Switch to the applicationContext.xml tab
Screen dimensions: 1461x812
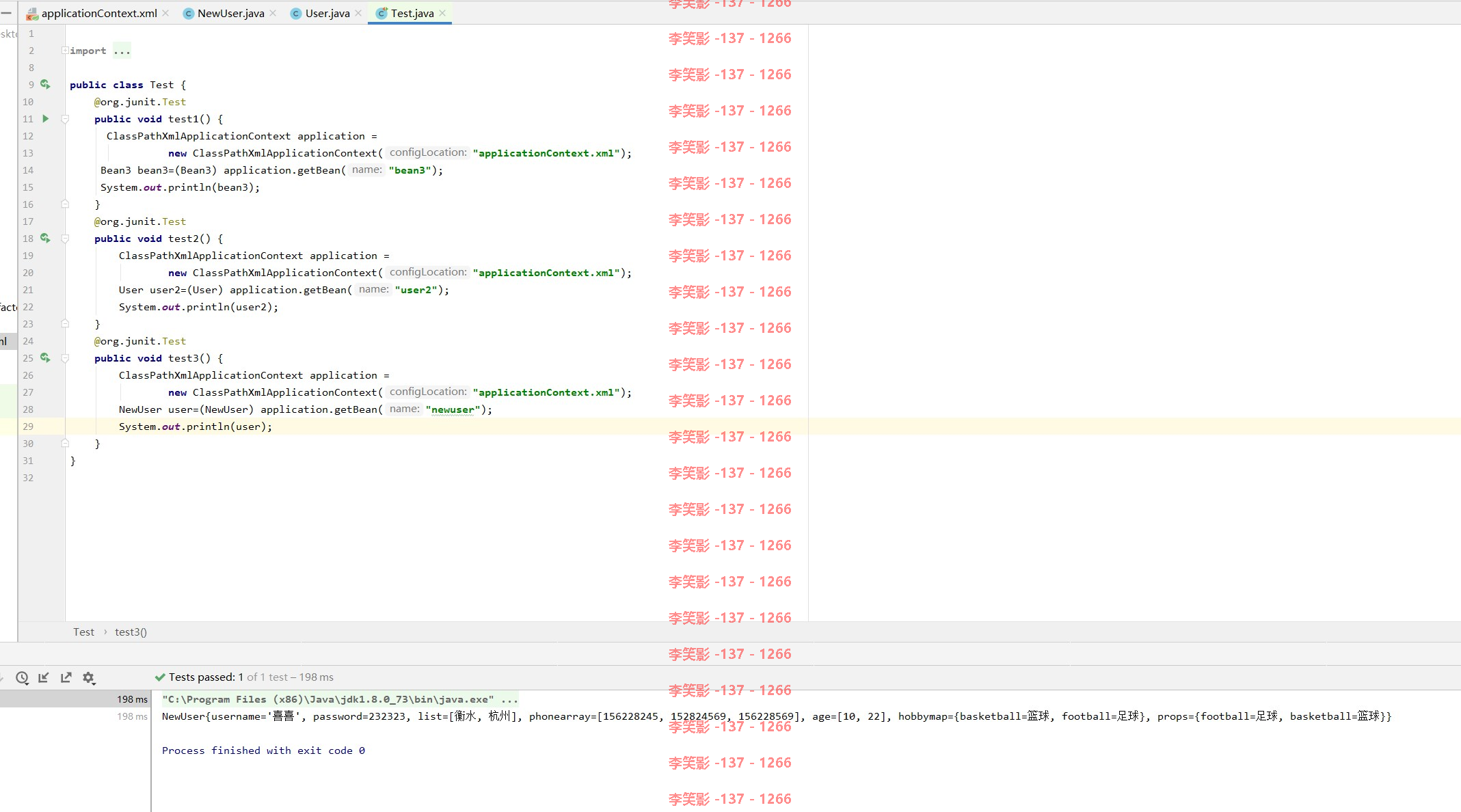click(98, 13)
